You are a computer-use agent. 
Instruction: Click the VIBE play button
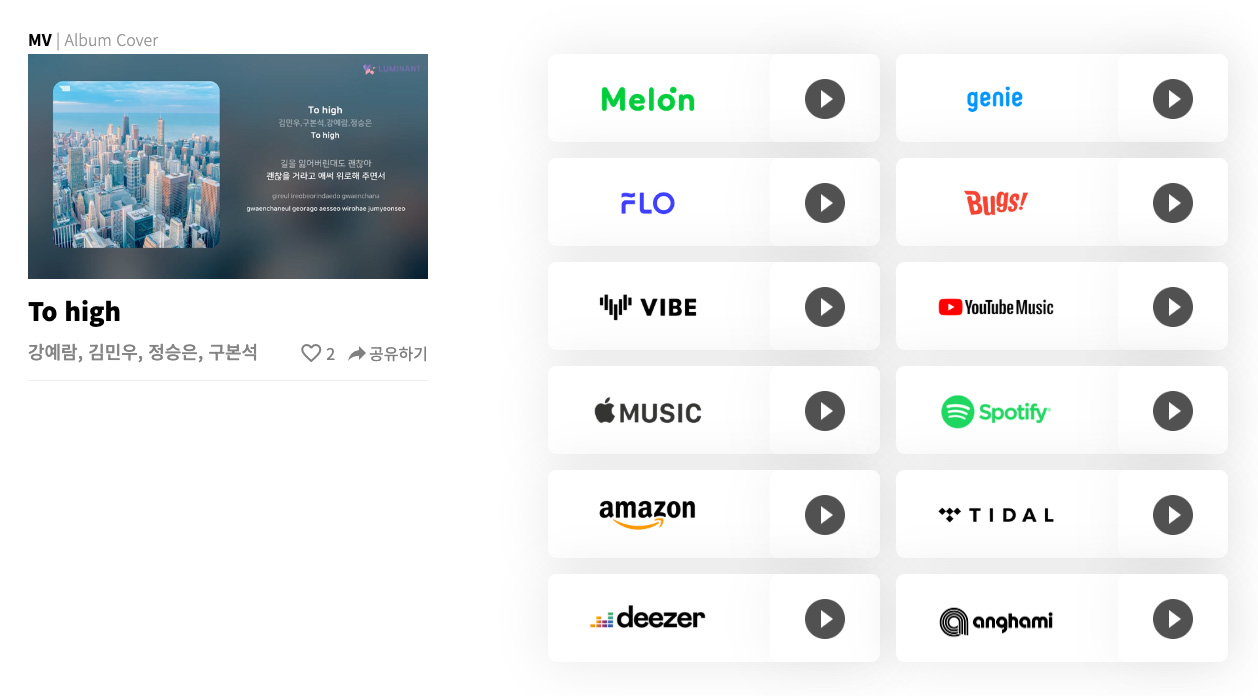tap(824, 307)
